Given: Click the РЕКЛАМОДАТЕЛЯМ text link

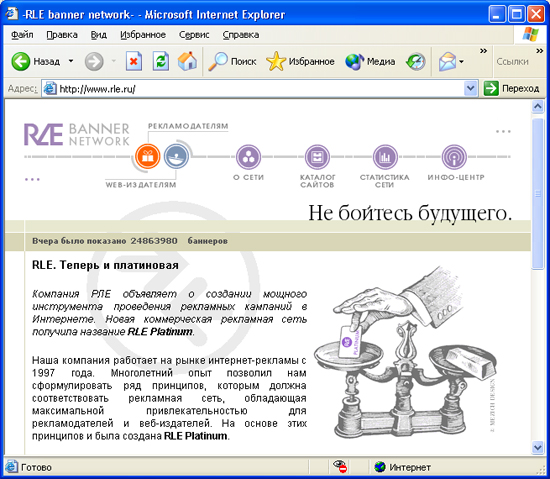Looking at the screenshot, I should click(188, 126).
